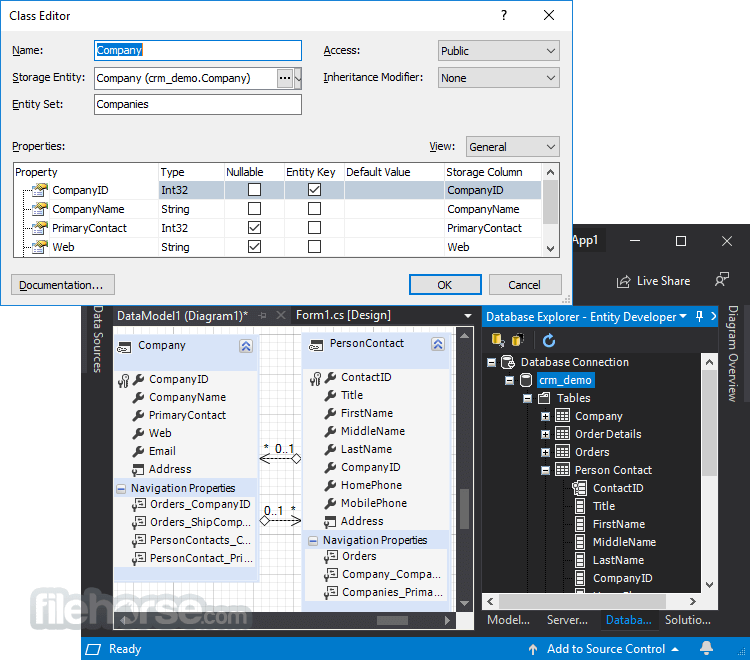This screenshot has width=750, height=660.
Task: Click the notification bell in the status bar
Action: tap(706, 648)
